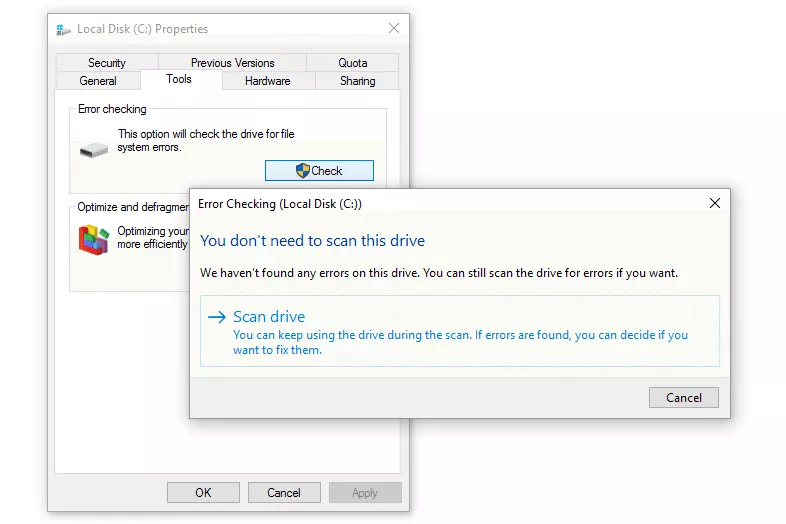Select the General tab

point(98,81)
